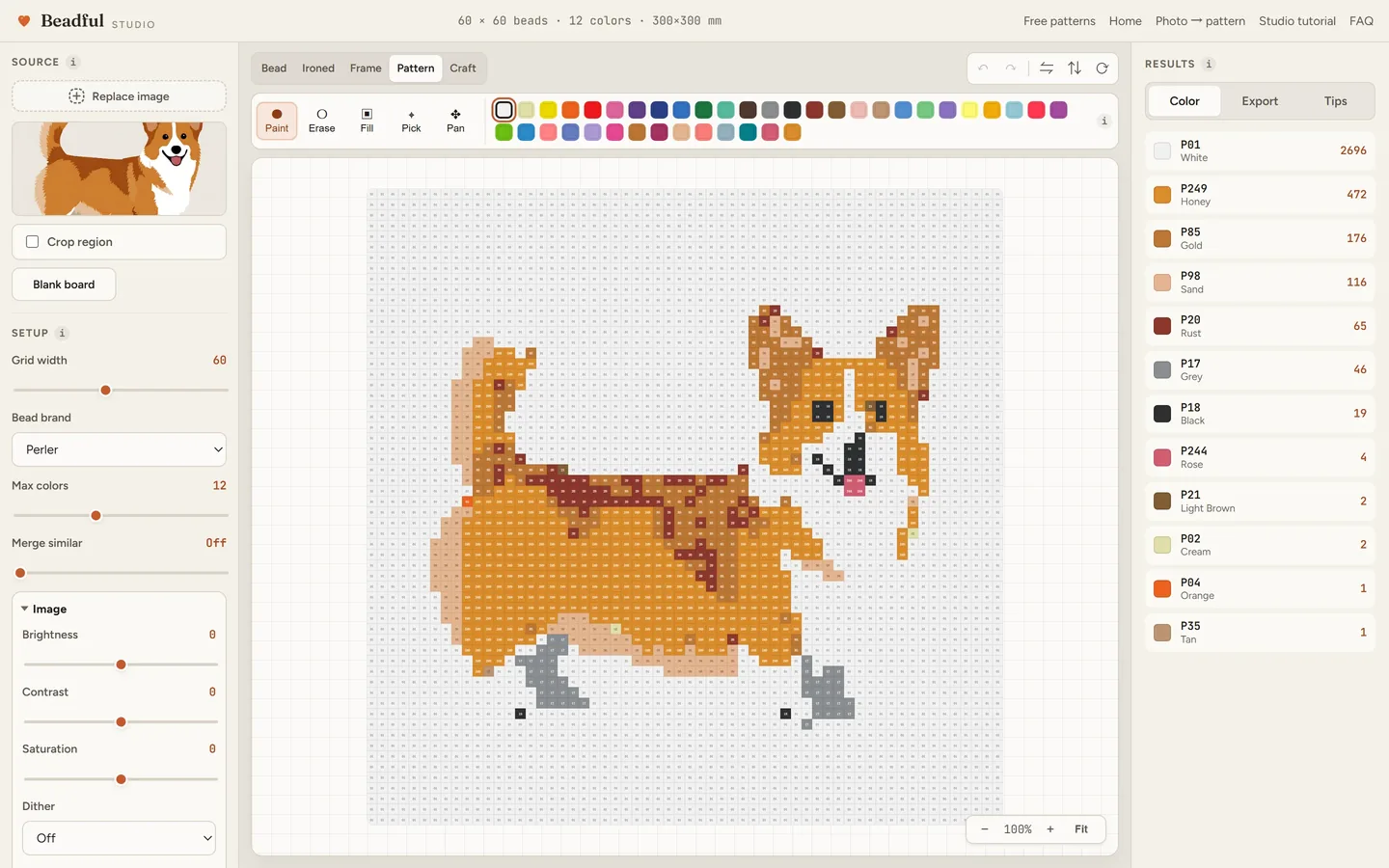Image resolution: width=1389 pixels, height=868 pixels.
Task: Open the Frame view tab
Action: 366,68
